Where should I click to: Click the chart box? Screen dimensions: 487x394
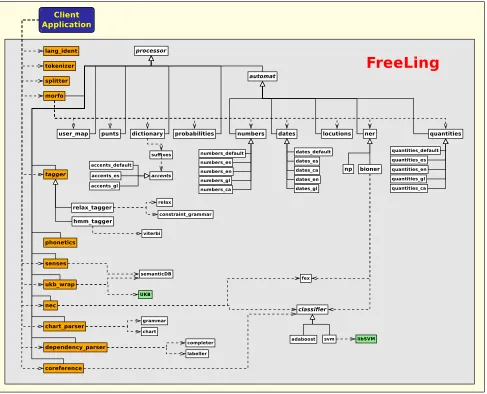point(149,332)
